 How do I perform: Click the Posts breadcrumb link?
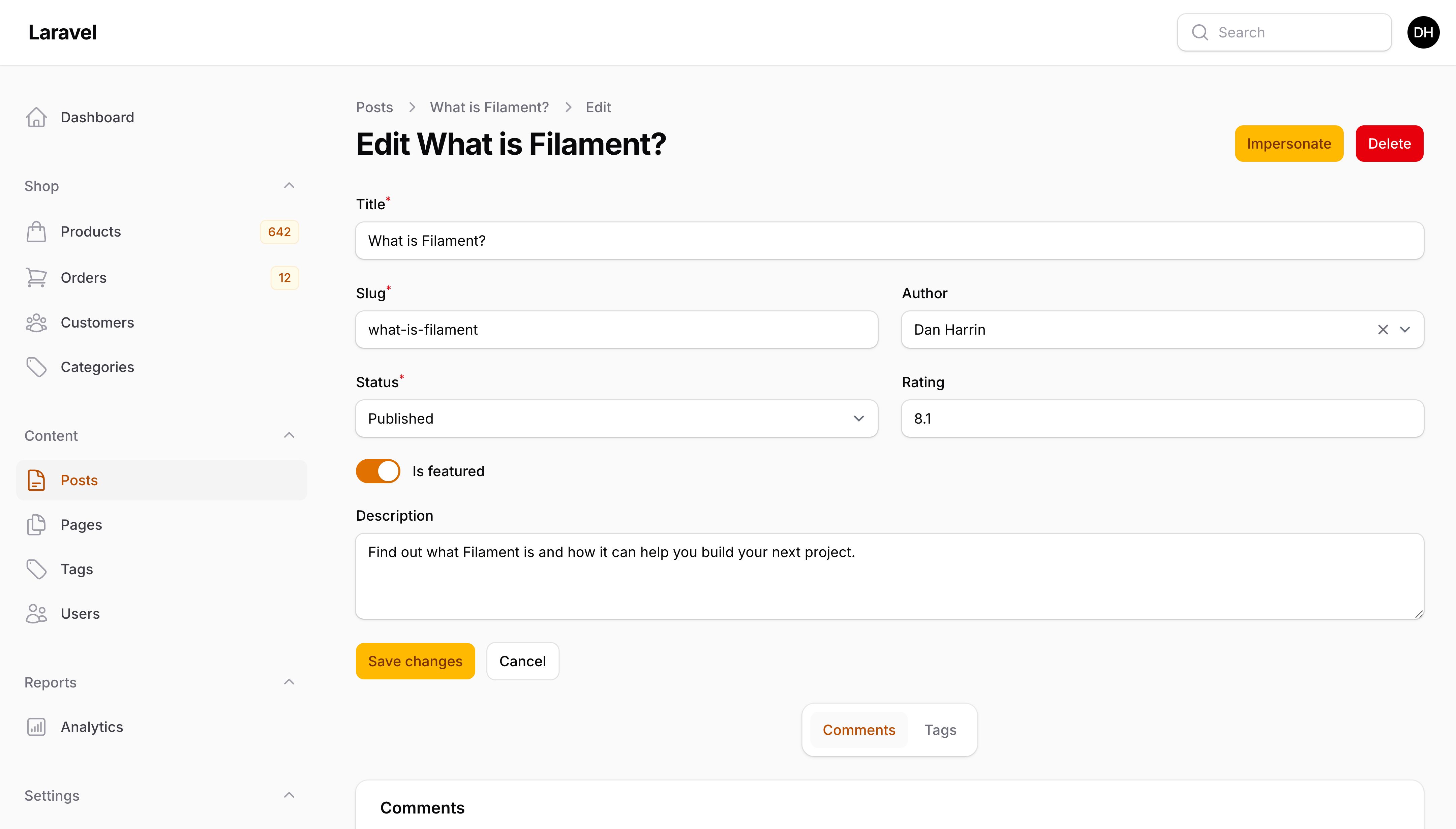coord(374,108)
